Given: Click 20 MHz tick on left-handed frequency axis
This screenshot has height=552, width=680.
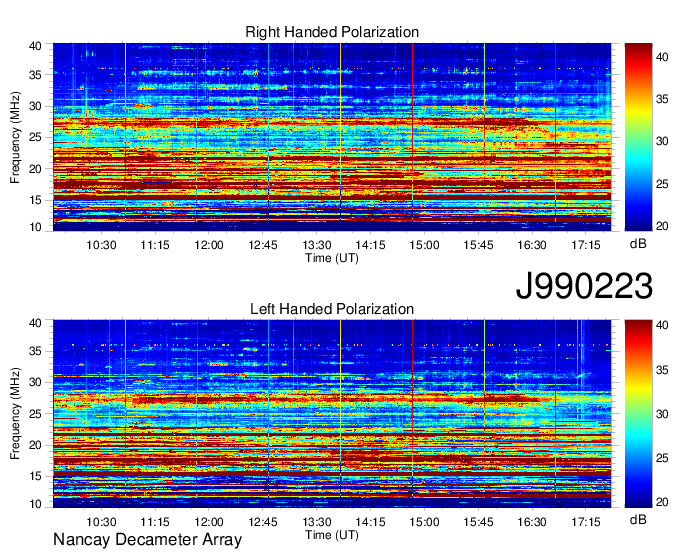Looking at the screenshot, I should click(x=35, y=445).
